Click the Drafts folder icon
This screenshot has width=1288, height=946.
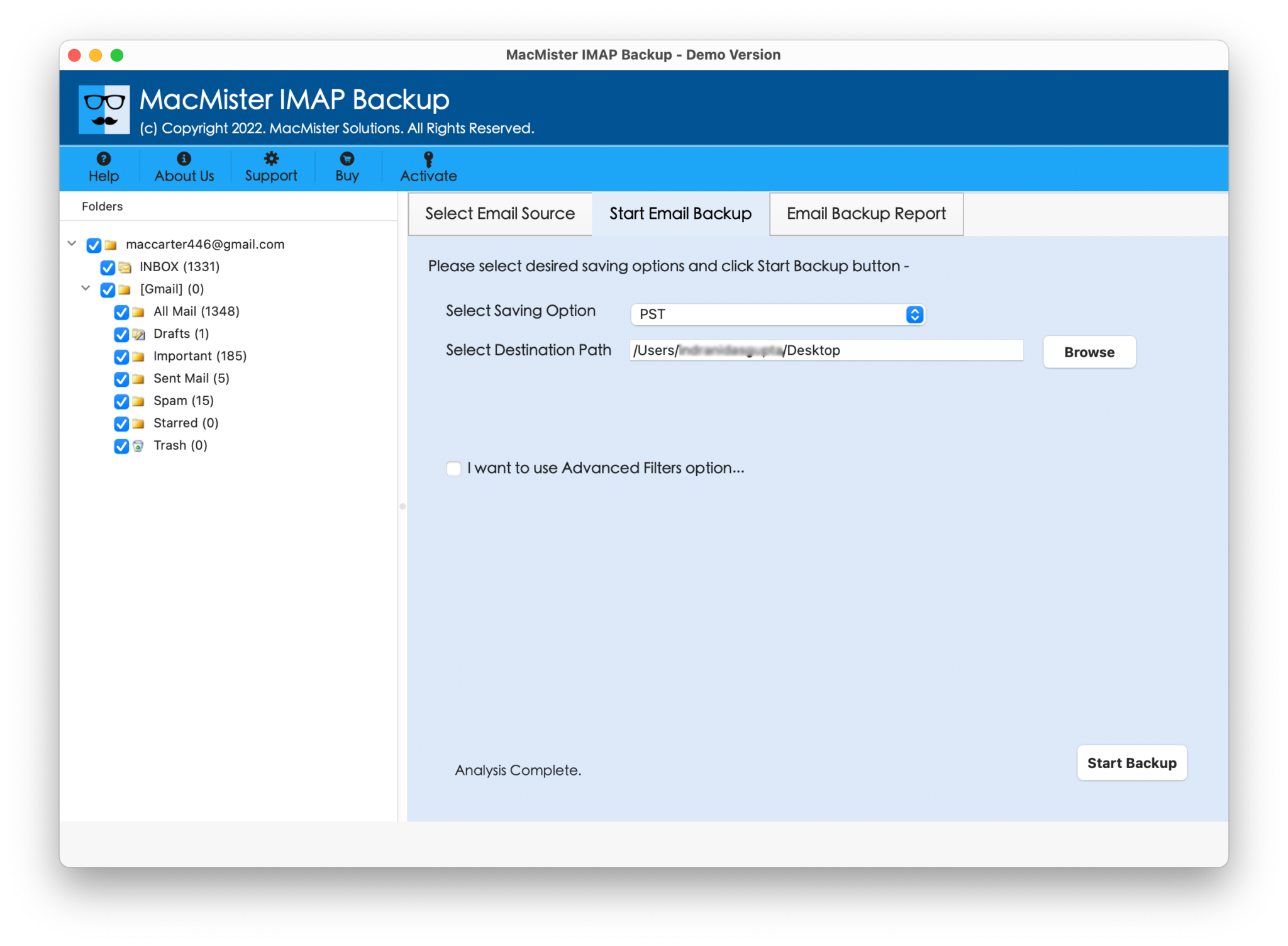[x=138, y=335]
